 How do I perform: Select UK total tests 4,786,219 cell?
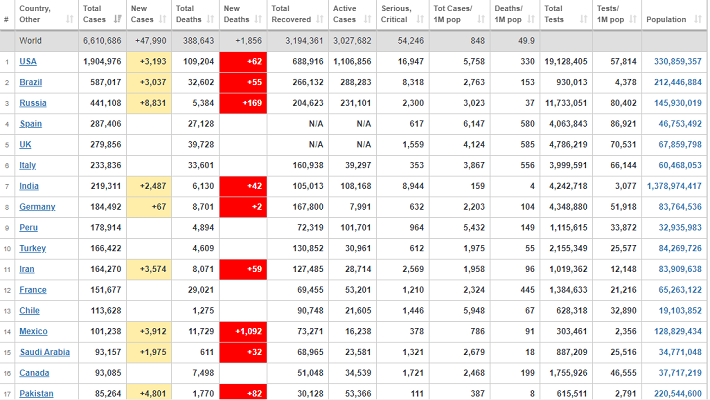coord(566,145)
